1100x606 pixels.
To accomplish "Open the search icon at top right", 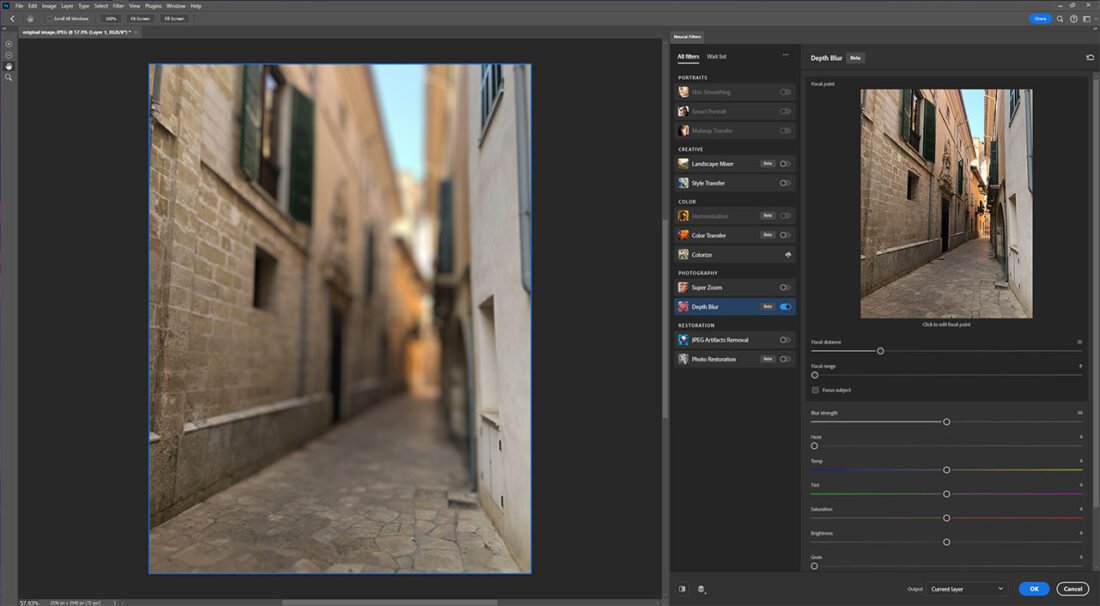I will [1060, 19].
